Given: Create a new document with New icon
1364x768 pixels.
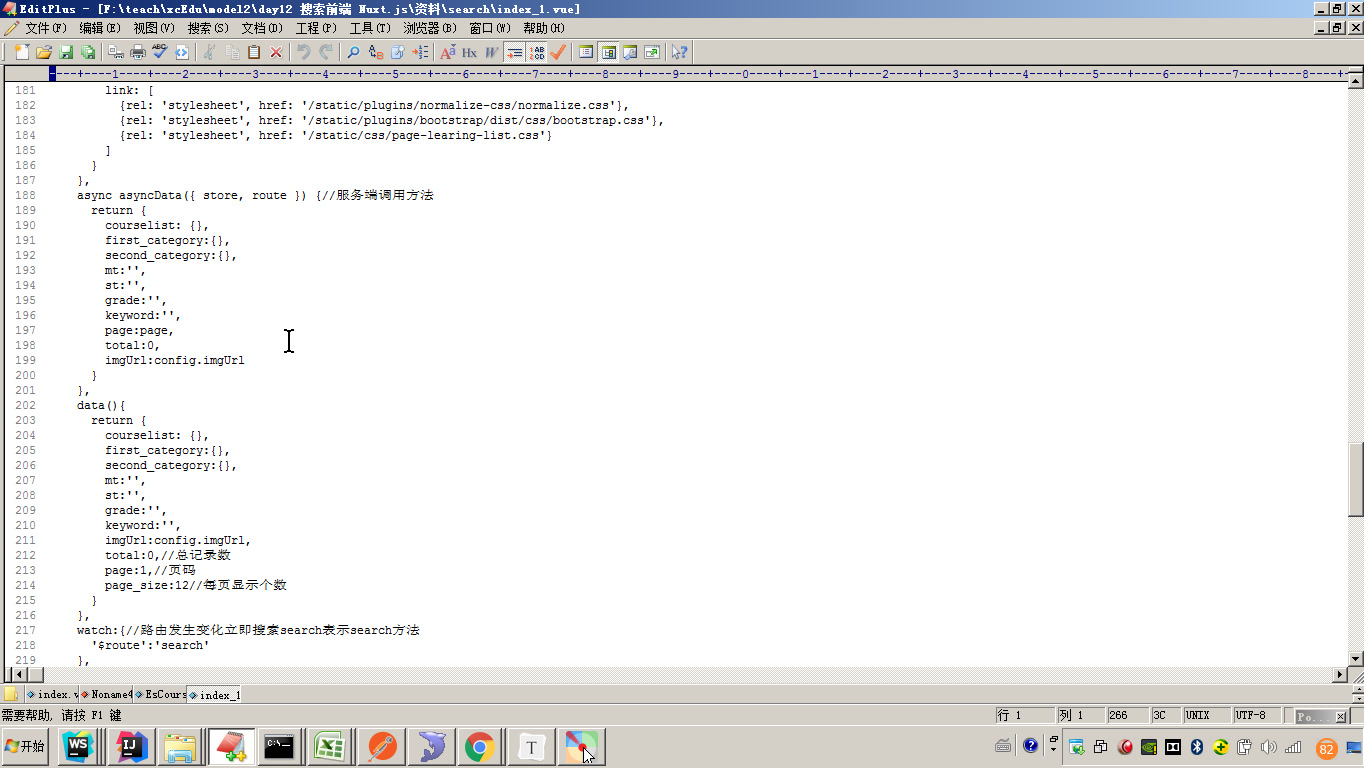Looking at the screenshot, I should 22,52.
